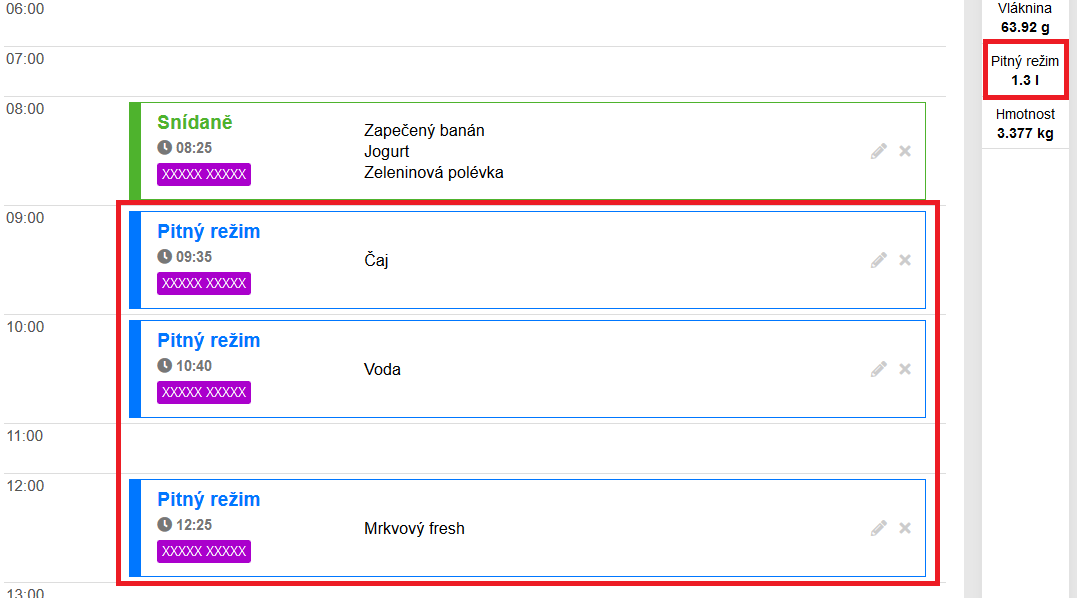Select the Pitný režim 1.3 l summary

tap(1025, 70)
